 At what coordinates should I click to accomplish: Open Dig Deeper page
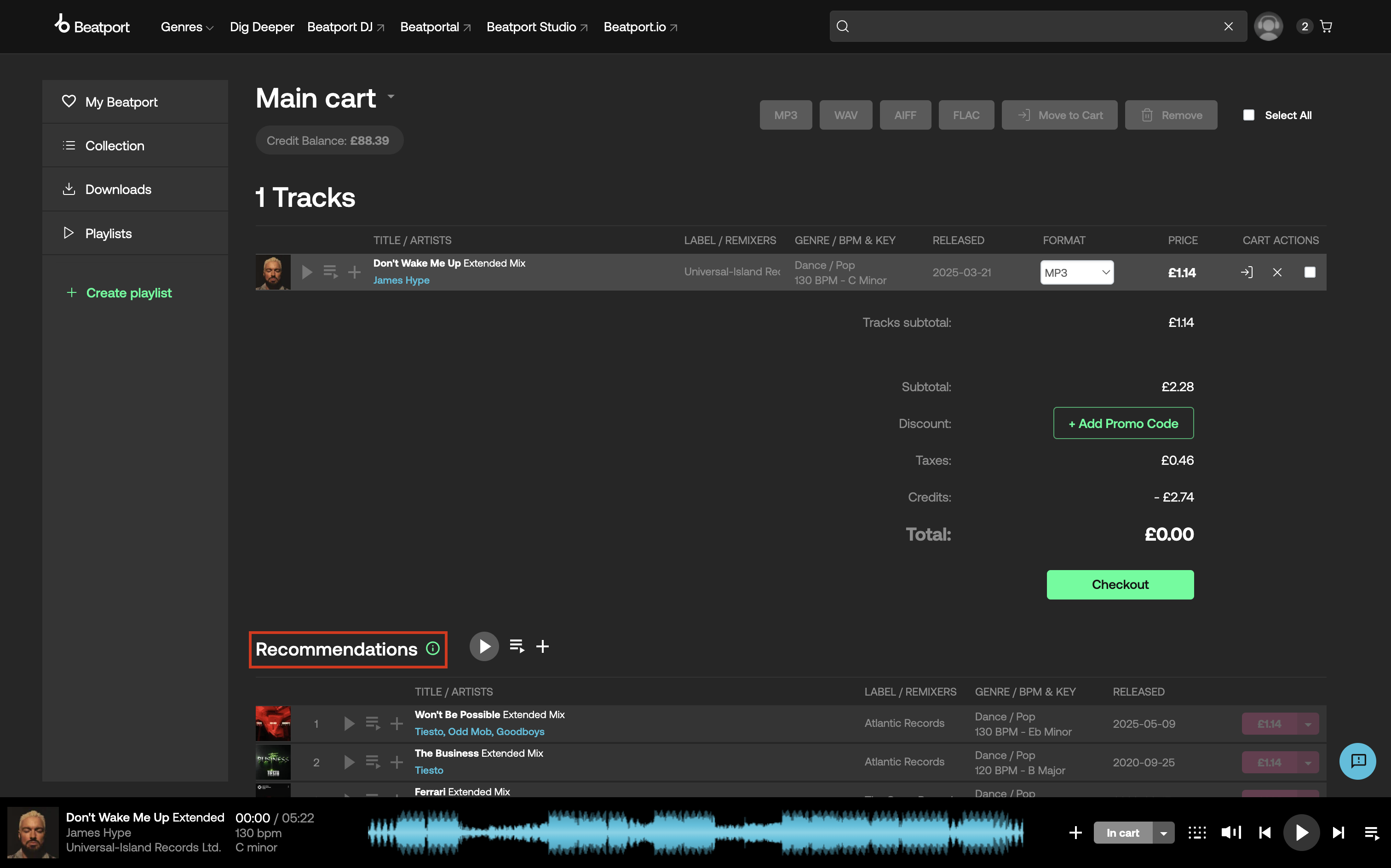pos(262,27)
